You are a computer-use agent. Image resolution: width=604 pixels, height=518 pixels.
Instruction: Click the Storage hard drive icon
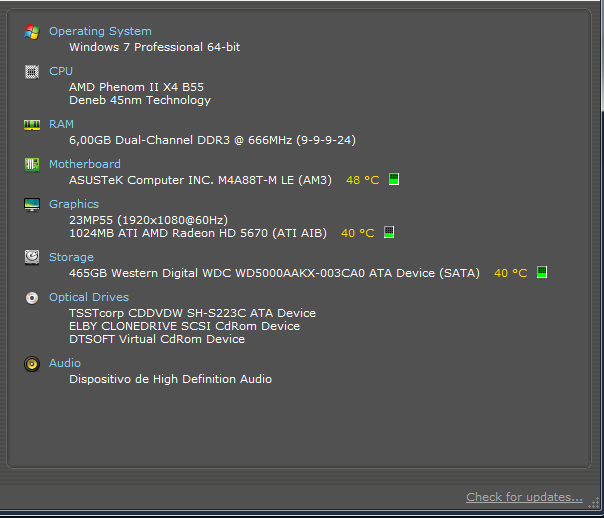(32, 257)
